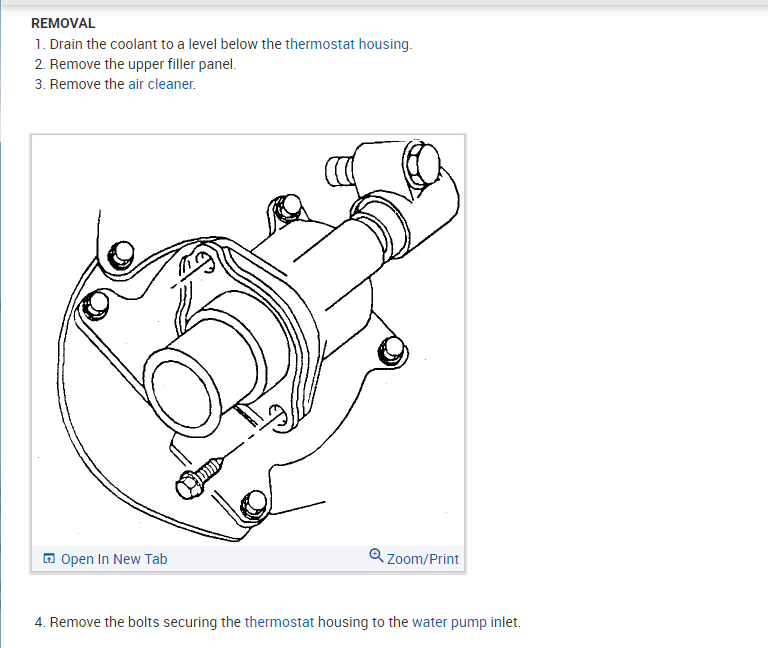Click the thermostat link in step 4
Screen dimensions: 768x648
tap(279, 622)
